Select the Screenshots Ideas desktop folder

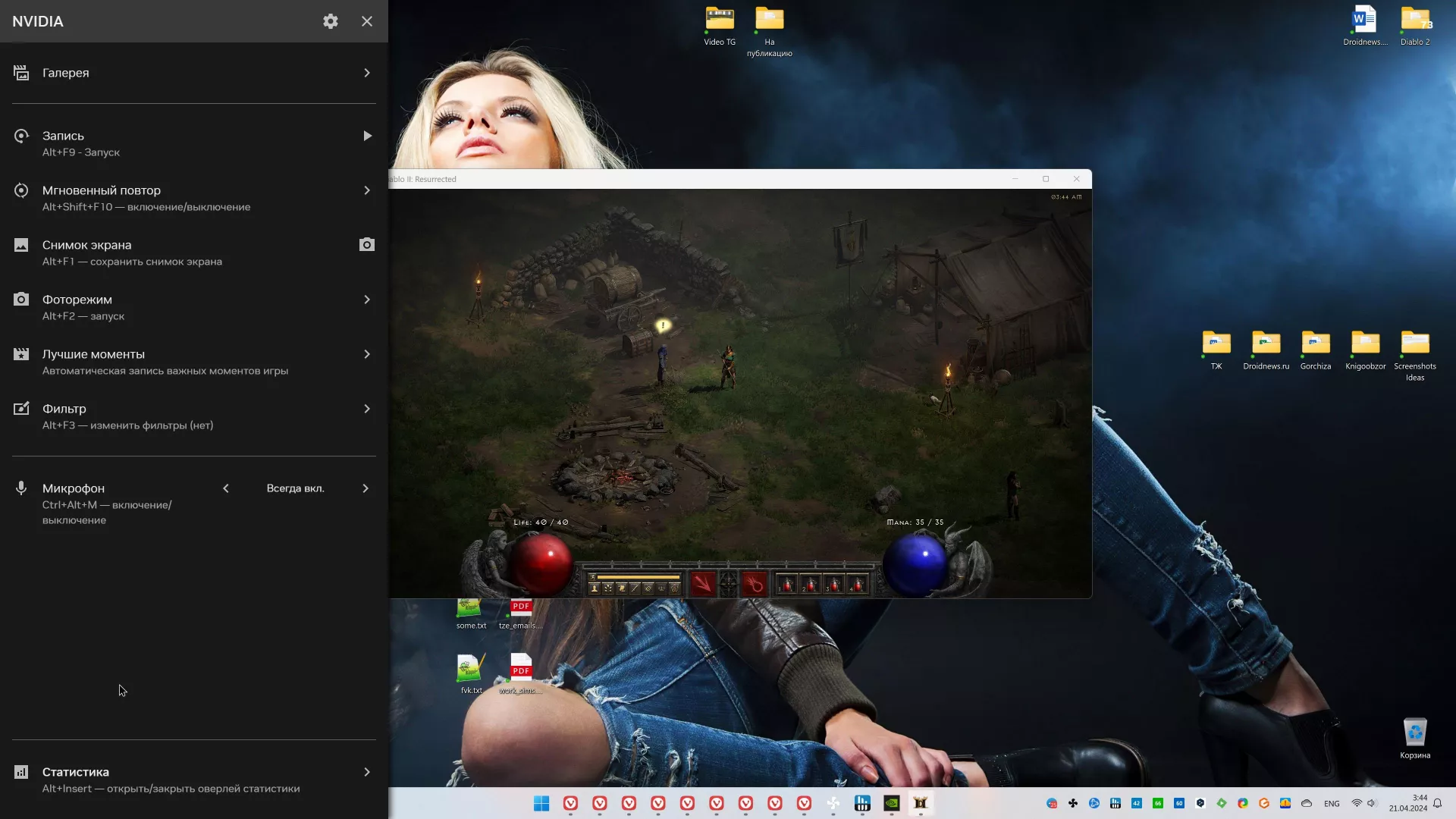[x=1415, y=356]
